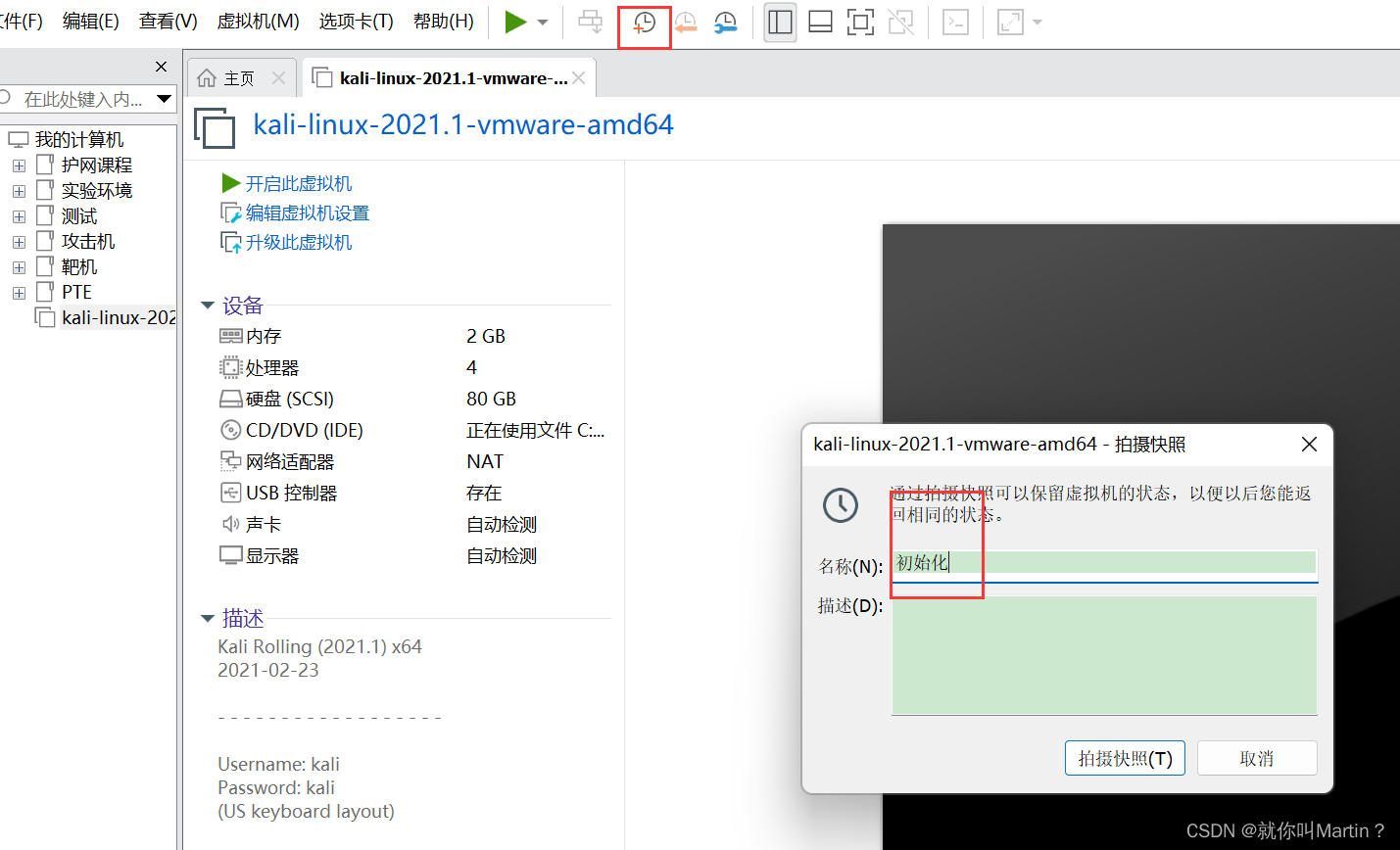Expand the 攻击机 folder
Screen dimensions: 1400x850
coord(19,242)
